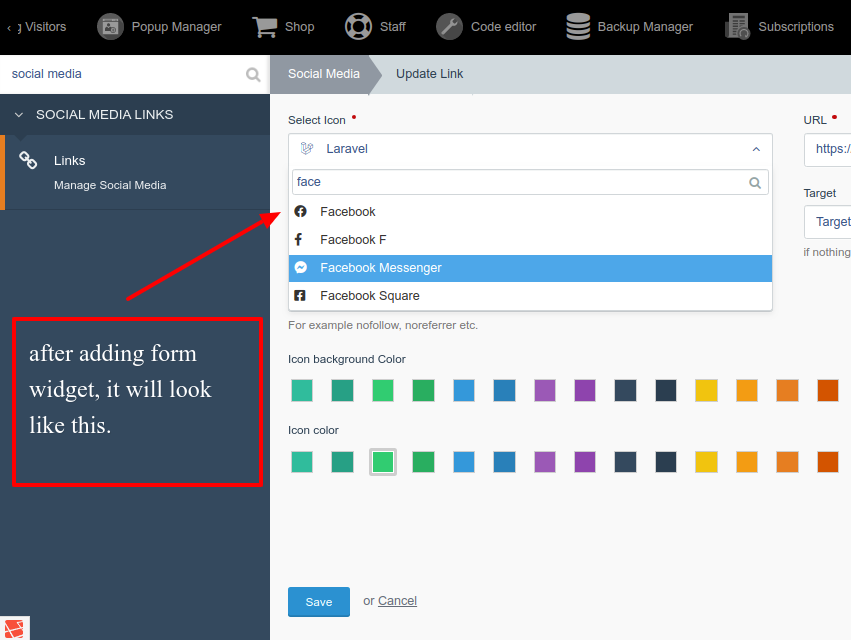Select the Update Link breadcrumb
The image size is (851, 640).
429,74
